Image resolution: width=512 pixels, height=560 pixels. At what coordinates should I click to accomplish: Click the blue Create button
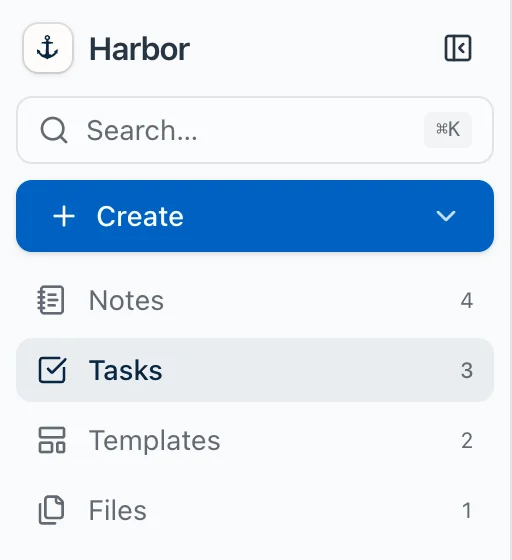point(255,216)
